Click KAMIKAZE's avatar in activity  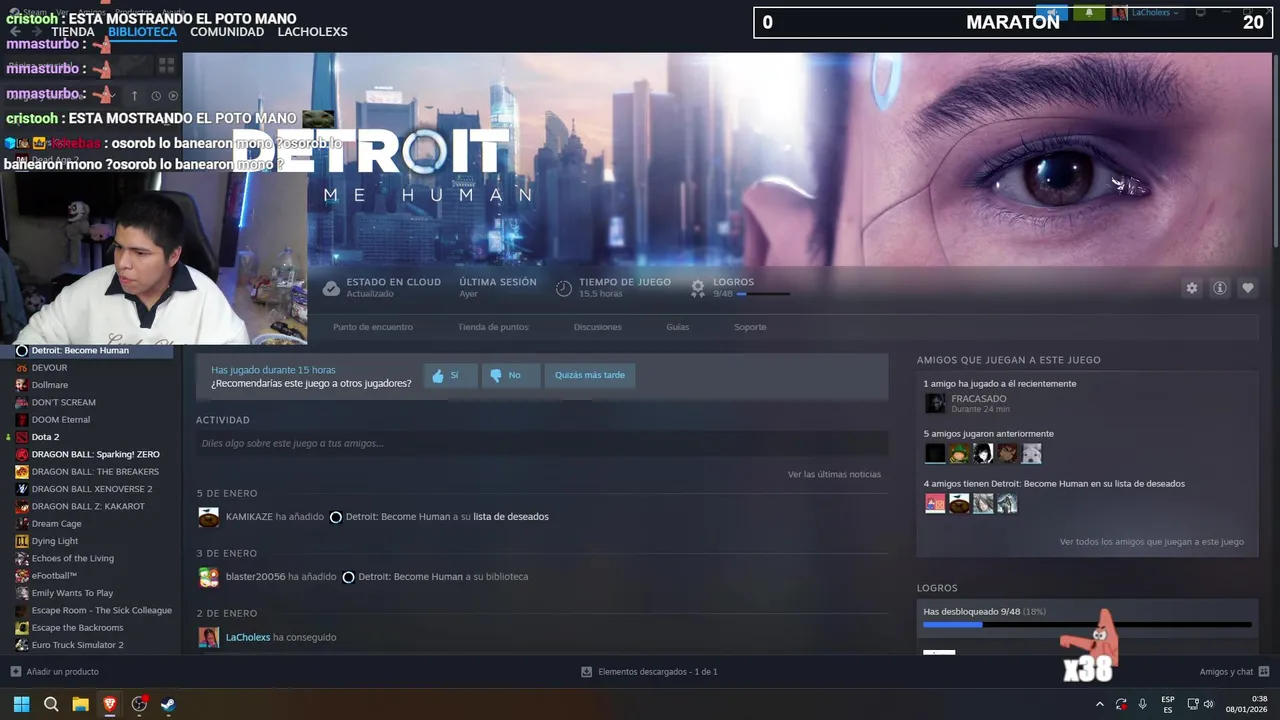pyautogui.click(x=208, y=517)
